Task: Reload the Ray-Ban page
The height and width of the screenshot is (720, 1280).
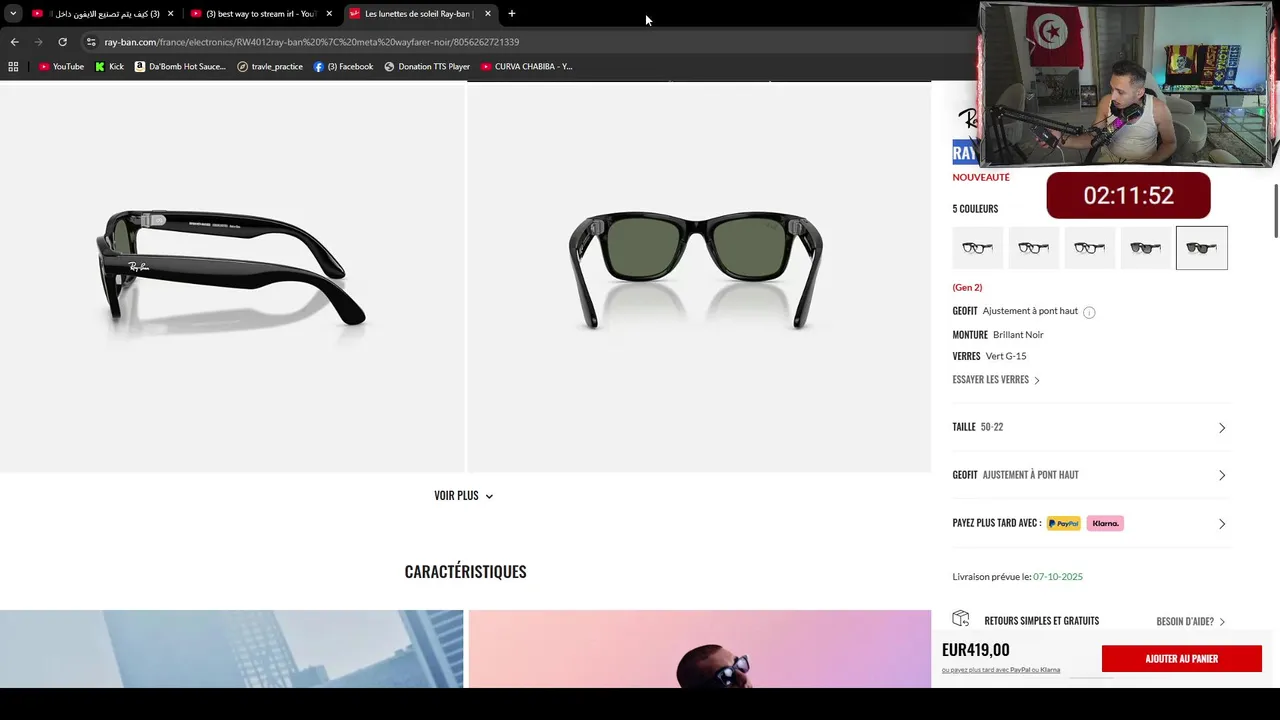Action: click(62, 42)
